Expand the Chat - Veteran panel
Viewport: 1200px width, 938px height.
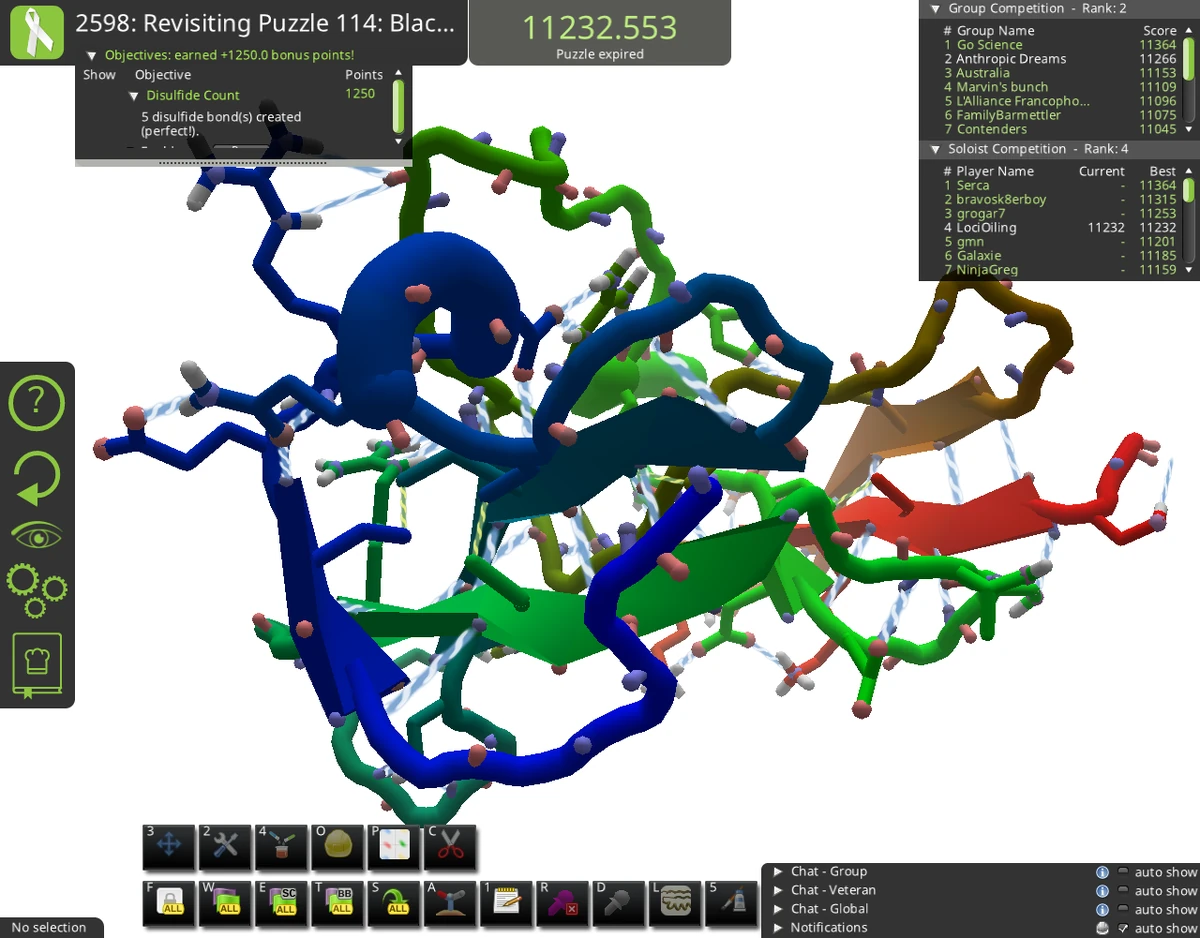(779, 890)
